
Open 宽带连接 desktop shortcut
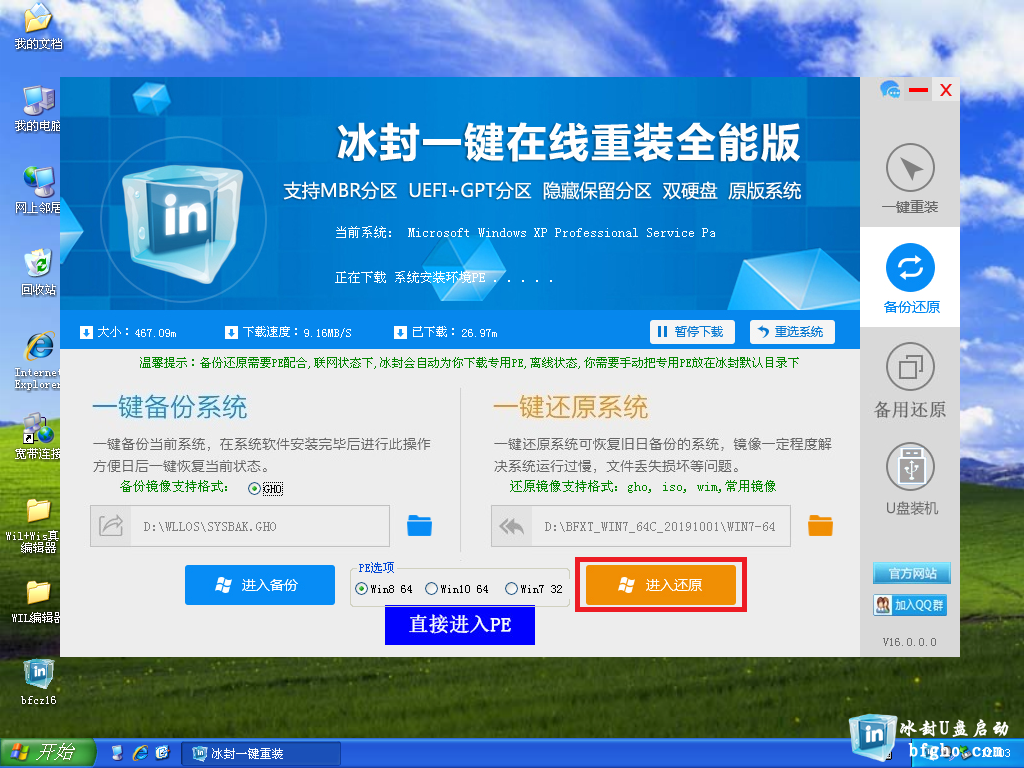[38, 437]
